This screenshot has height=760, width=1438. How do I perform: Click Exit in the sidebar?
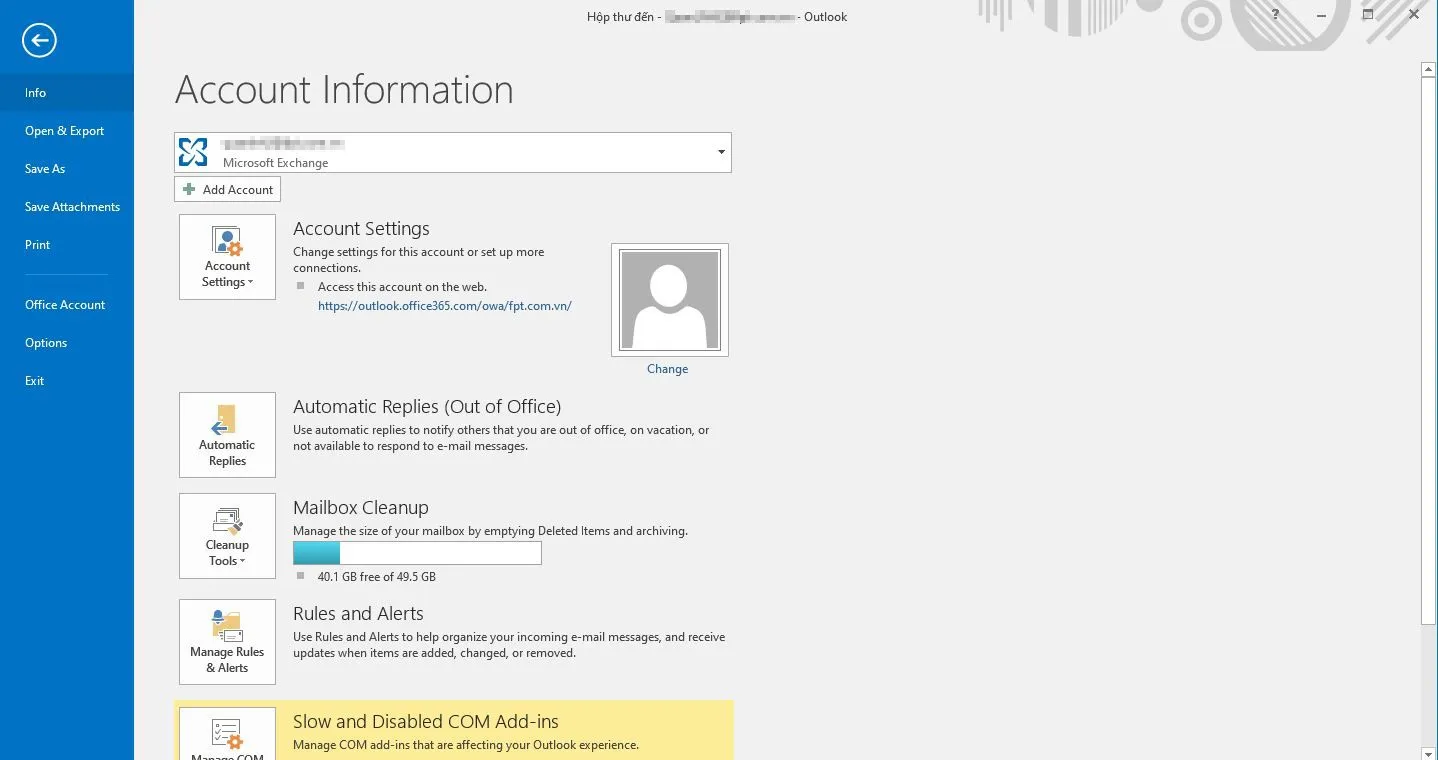coord(67,380)
